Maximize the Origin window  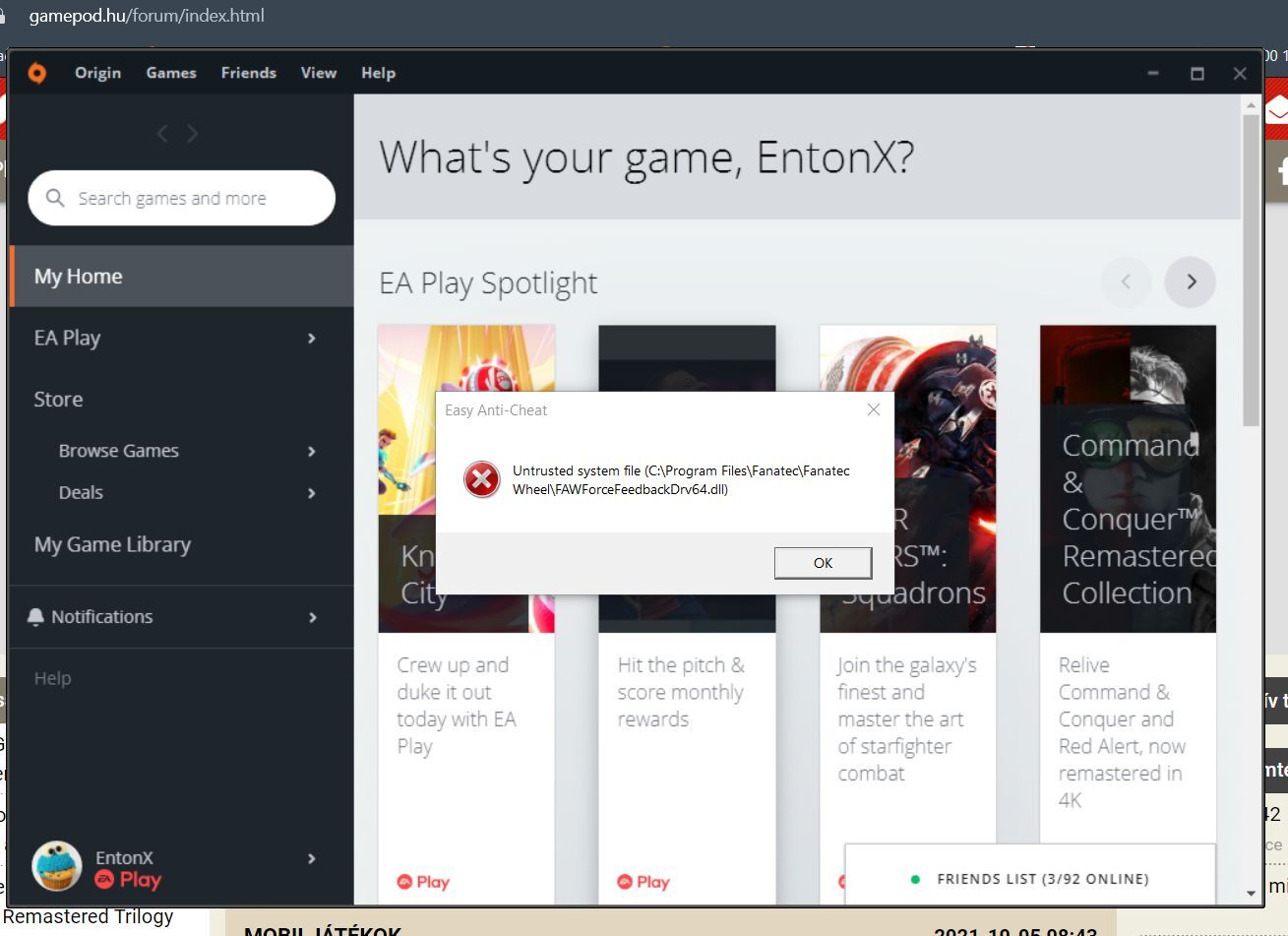point(1196,73)
